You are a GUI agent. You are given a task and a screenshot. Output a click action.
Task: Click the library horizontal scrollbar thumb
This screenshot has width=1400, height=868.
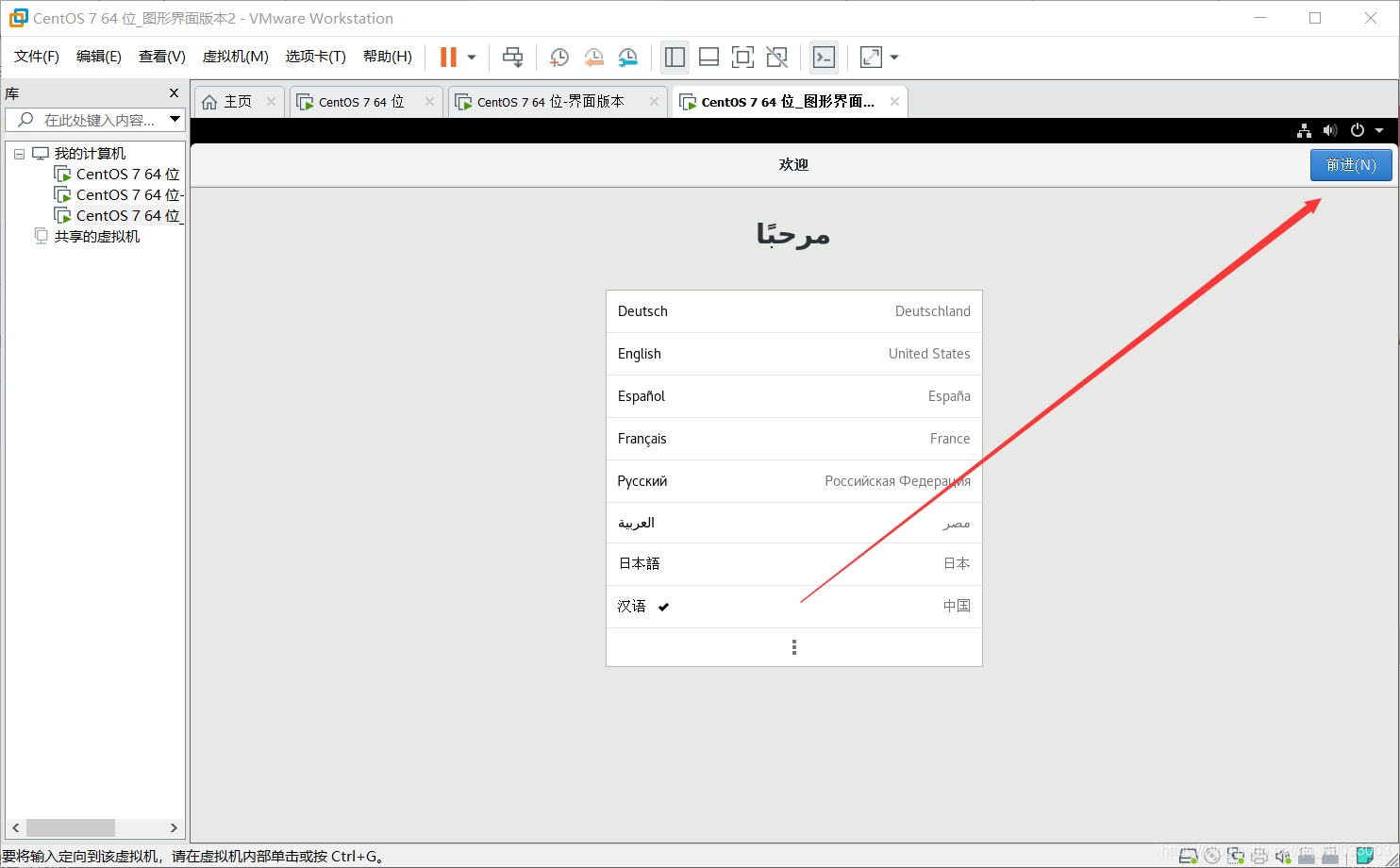[71, 827]
